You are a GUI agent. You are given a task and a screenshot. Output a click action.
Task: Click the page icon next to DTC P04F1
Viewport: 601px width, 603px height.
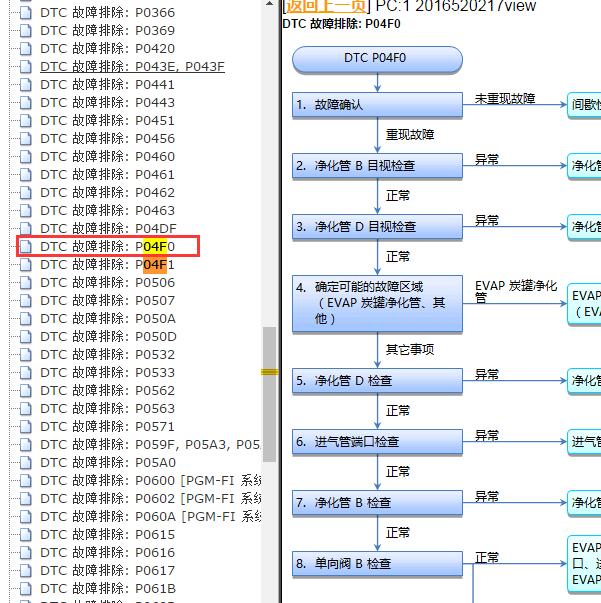point(25,265)
